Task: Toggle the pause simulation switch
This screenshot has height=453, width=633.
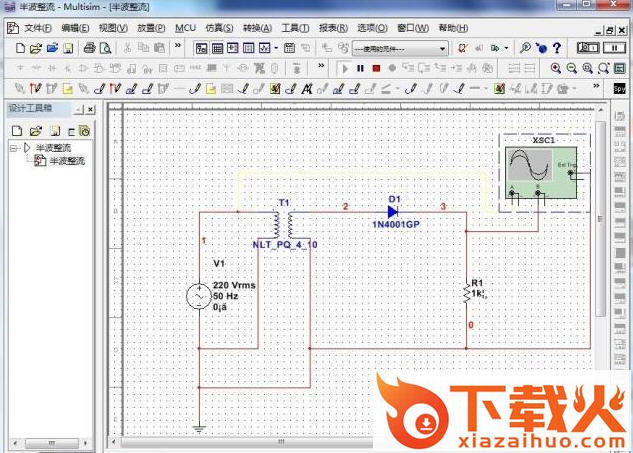Action: (x=614, y=48)
